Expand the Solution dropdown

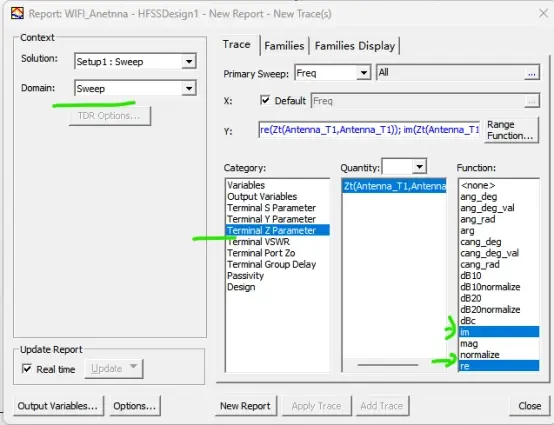click(x=189, y=62)
